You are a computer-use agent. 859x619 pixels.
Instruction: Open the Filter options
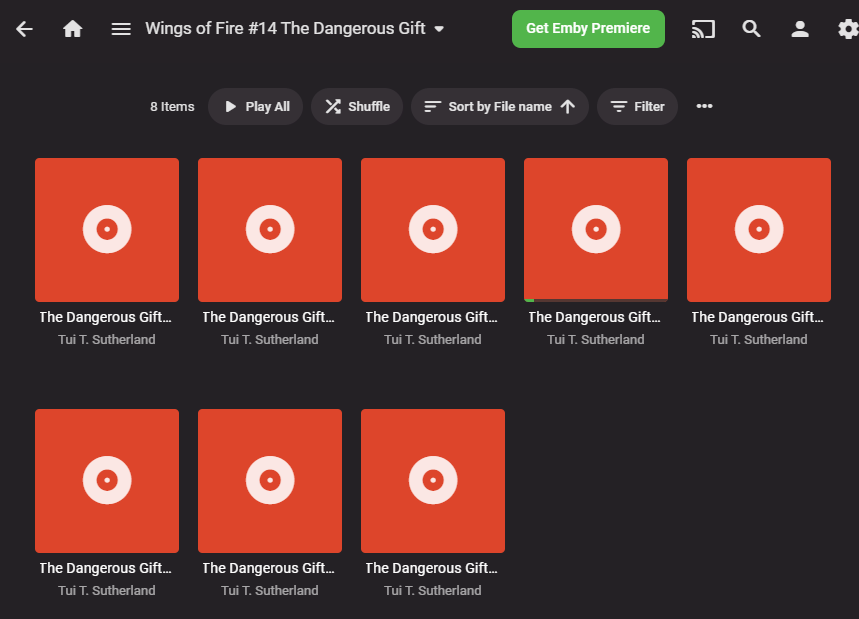click(x=637, y=106)
